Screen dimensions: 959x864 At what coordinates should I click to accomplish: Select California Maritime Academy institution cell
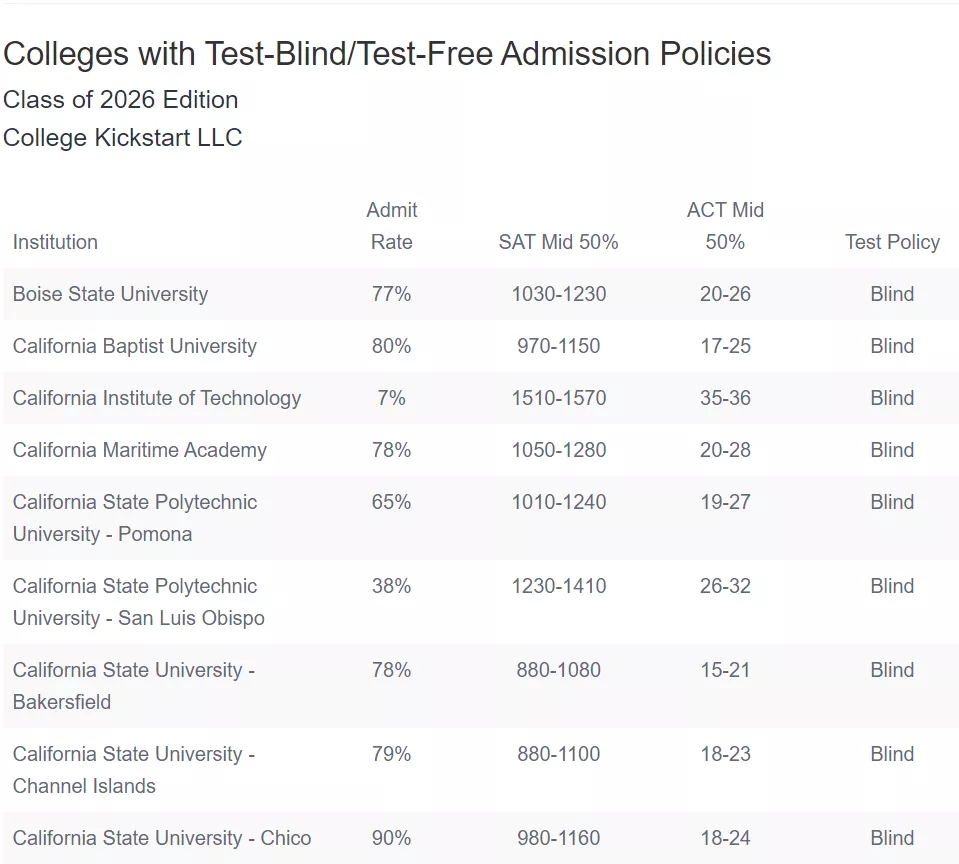coord(139,450)
